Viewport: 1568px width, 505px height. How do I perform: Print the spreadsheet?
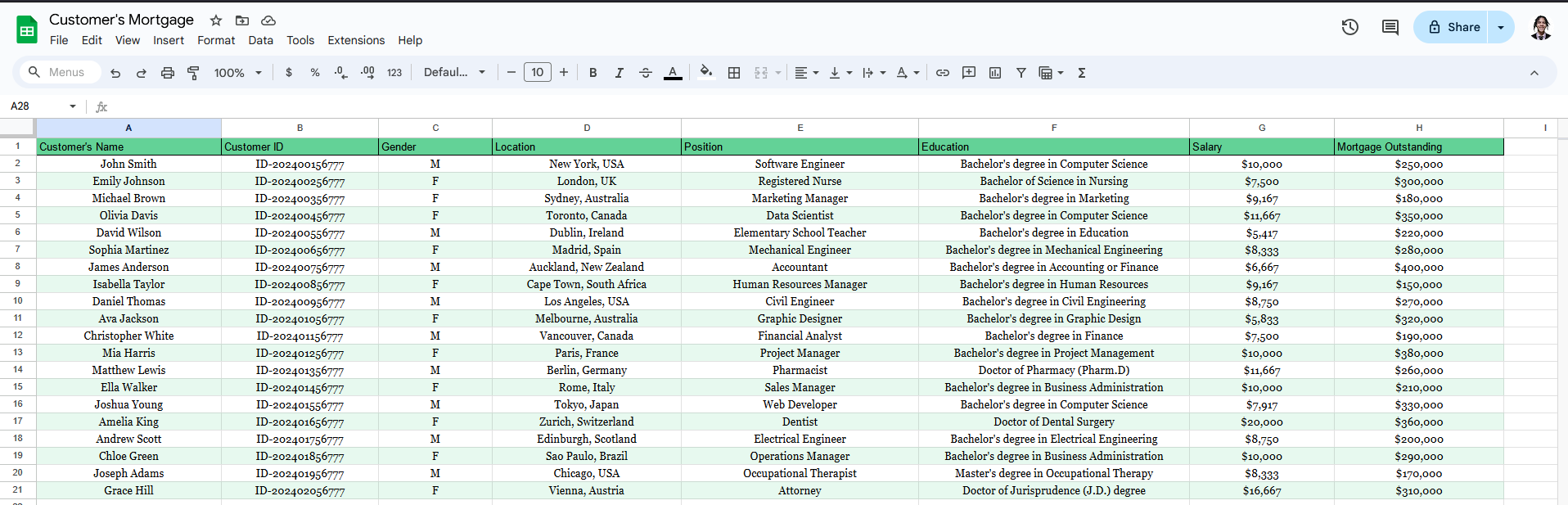[168, 73]
